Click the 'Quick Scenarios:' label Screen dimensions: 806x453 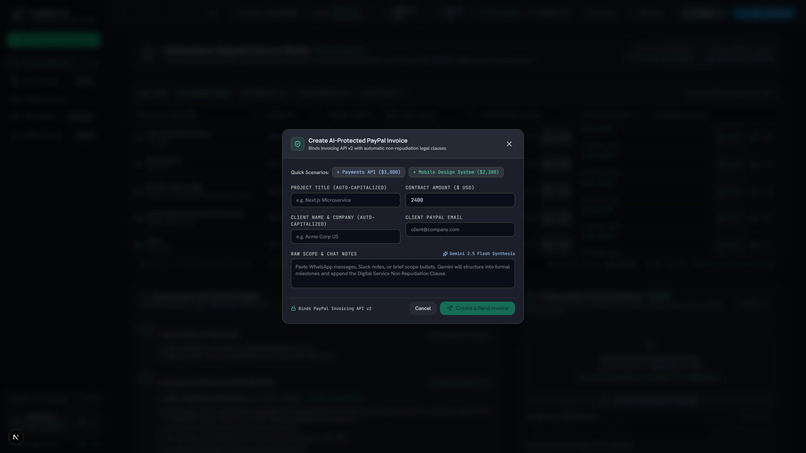309,172
